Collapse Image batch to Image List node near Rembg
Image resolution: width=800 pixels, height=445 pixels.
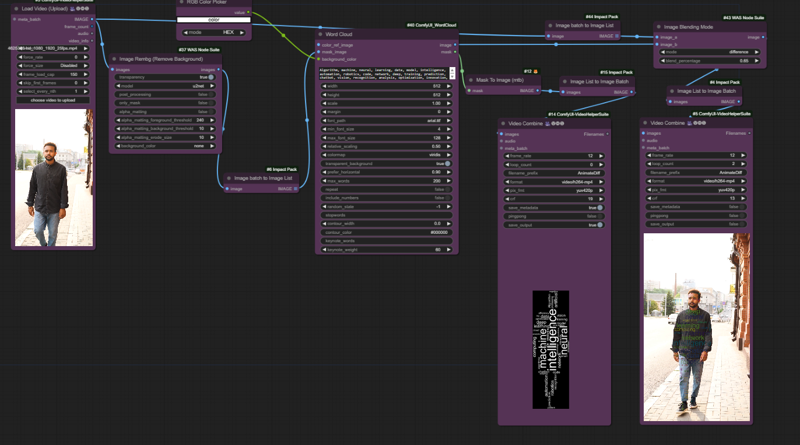point(229,178)
